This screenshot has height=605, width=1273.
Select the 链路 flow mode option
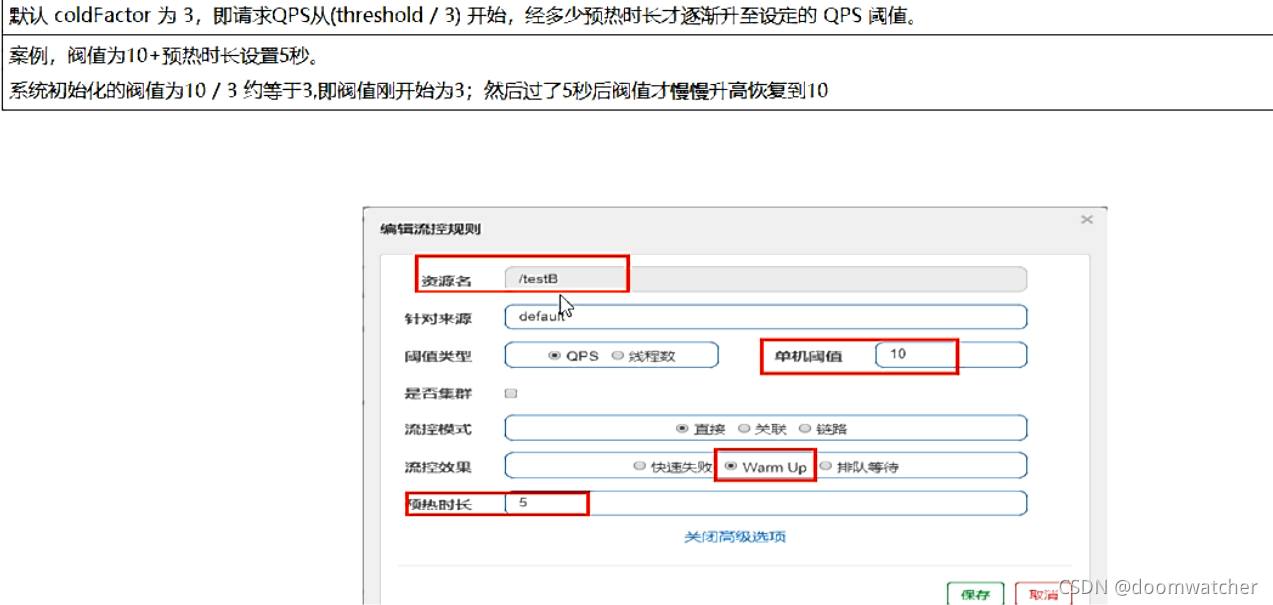coord(806,428)
